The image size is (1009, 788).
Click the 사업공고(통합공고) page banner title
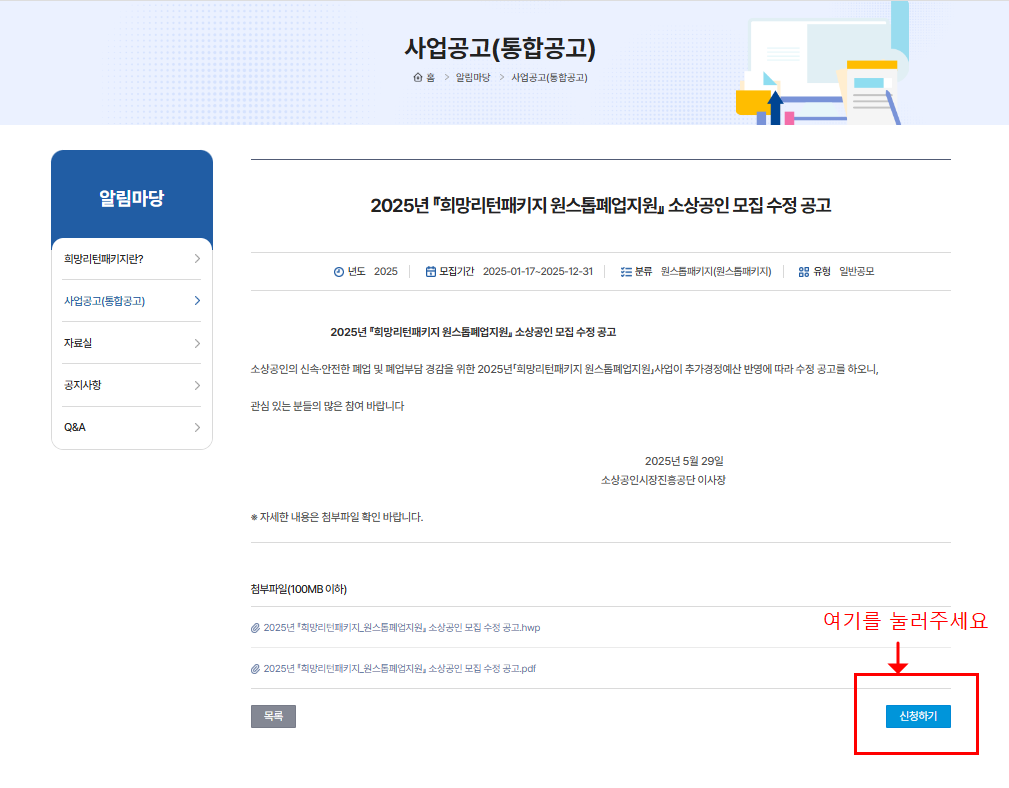[500, 48]
